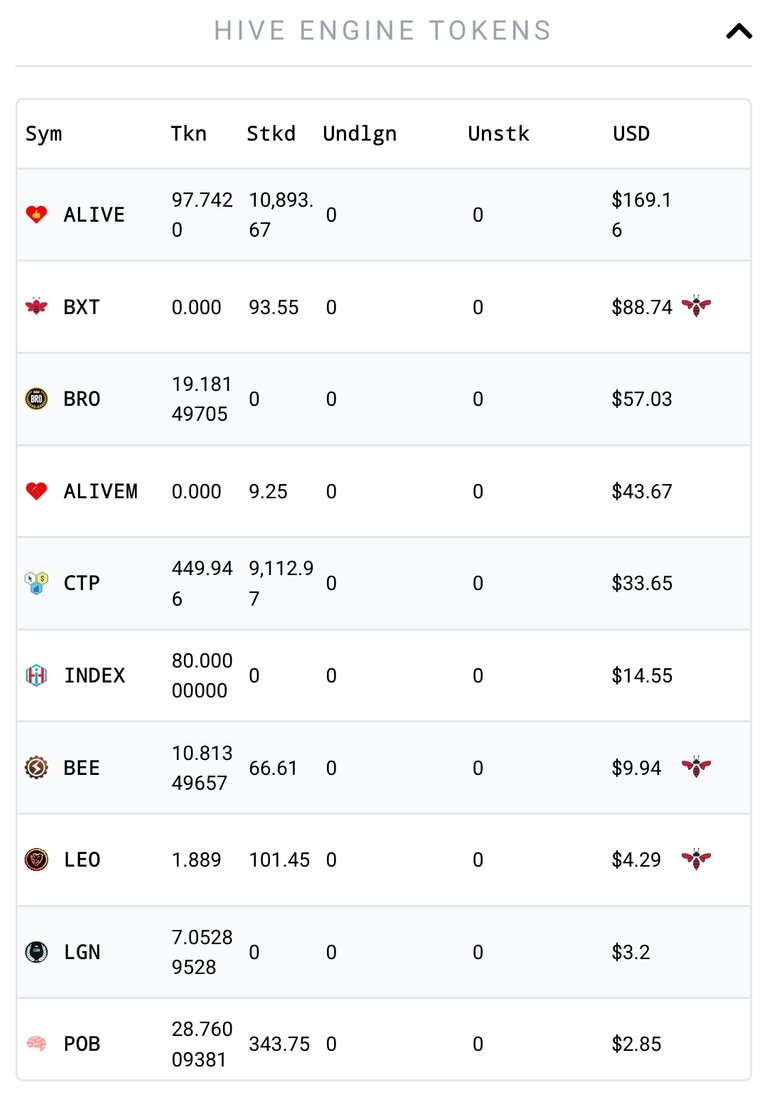
Task: Click the LGN token icon
Action: point(36,951)
